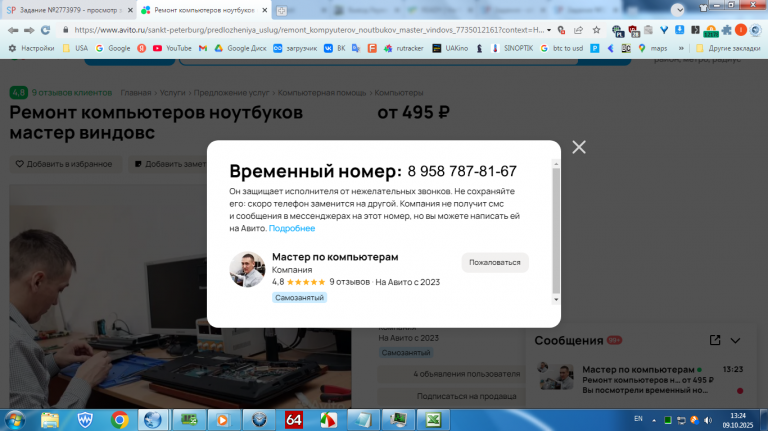
Task: Open the address bar history dropdown arrow
Action: pyautogui.click(x=549, y=30)
